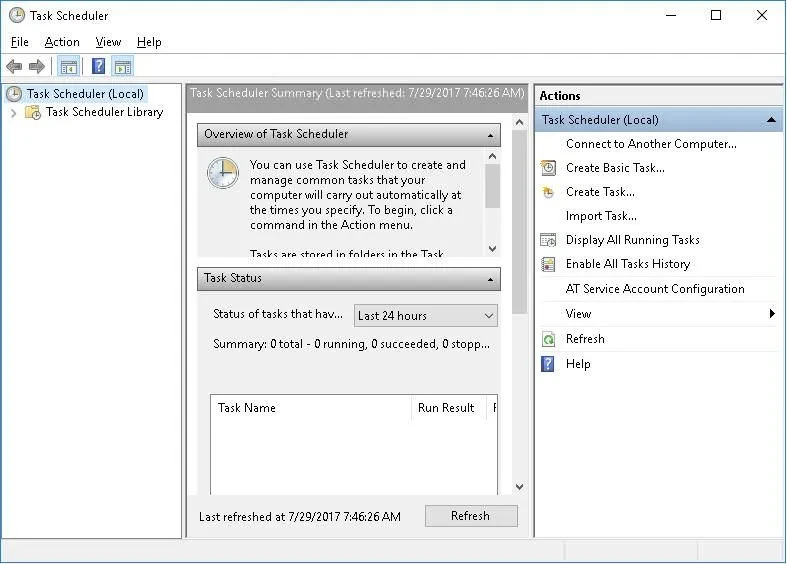Viewport: 787px width, 564px height.
Task: Click the Run Result column header
Action: point(446,408)
